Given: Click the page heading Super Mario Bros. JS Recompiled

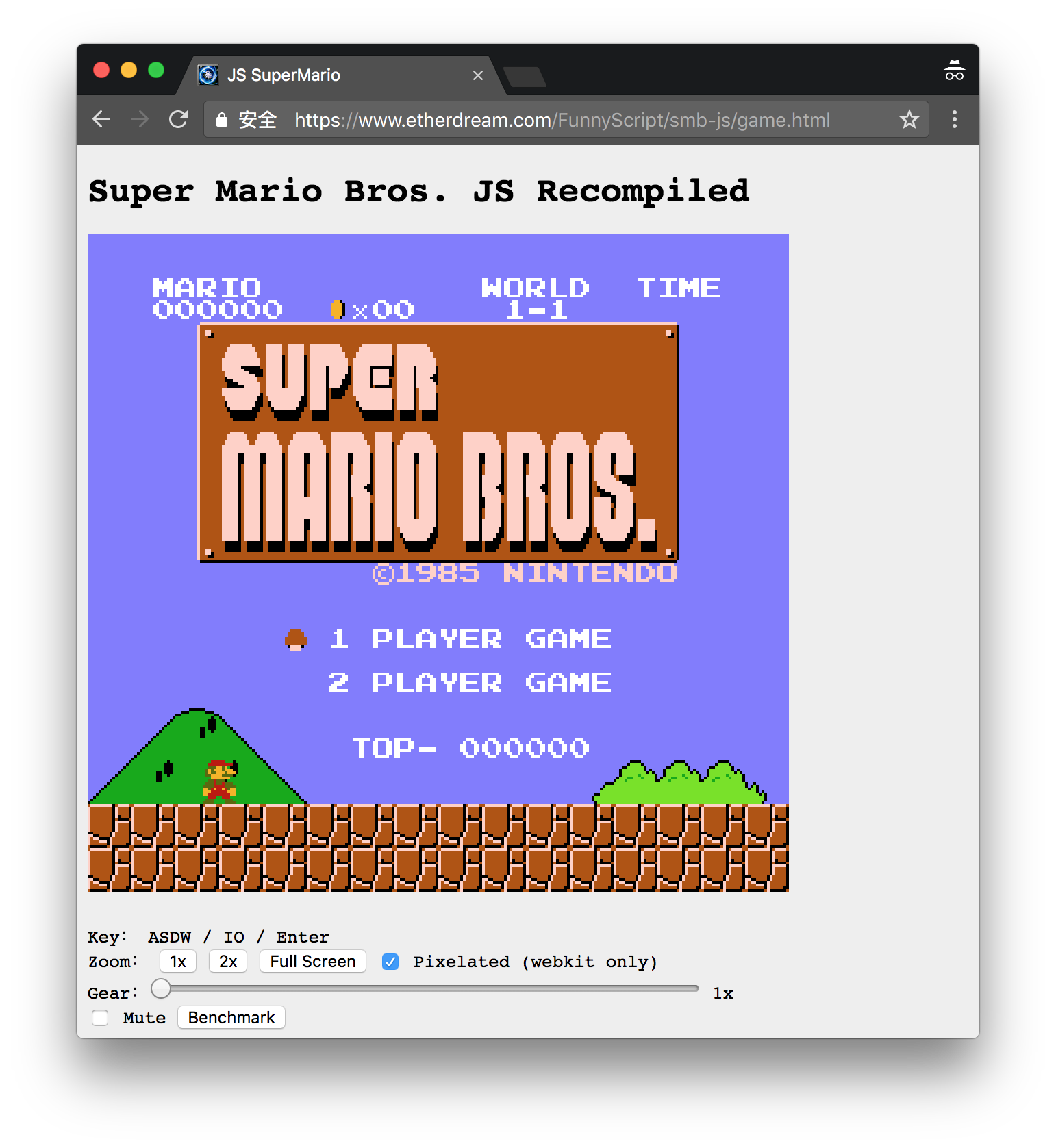Looking at the screenshot, I should pyautogui.click(x=419, y=191).
